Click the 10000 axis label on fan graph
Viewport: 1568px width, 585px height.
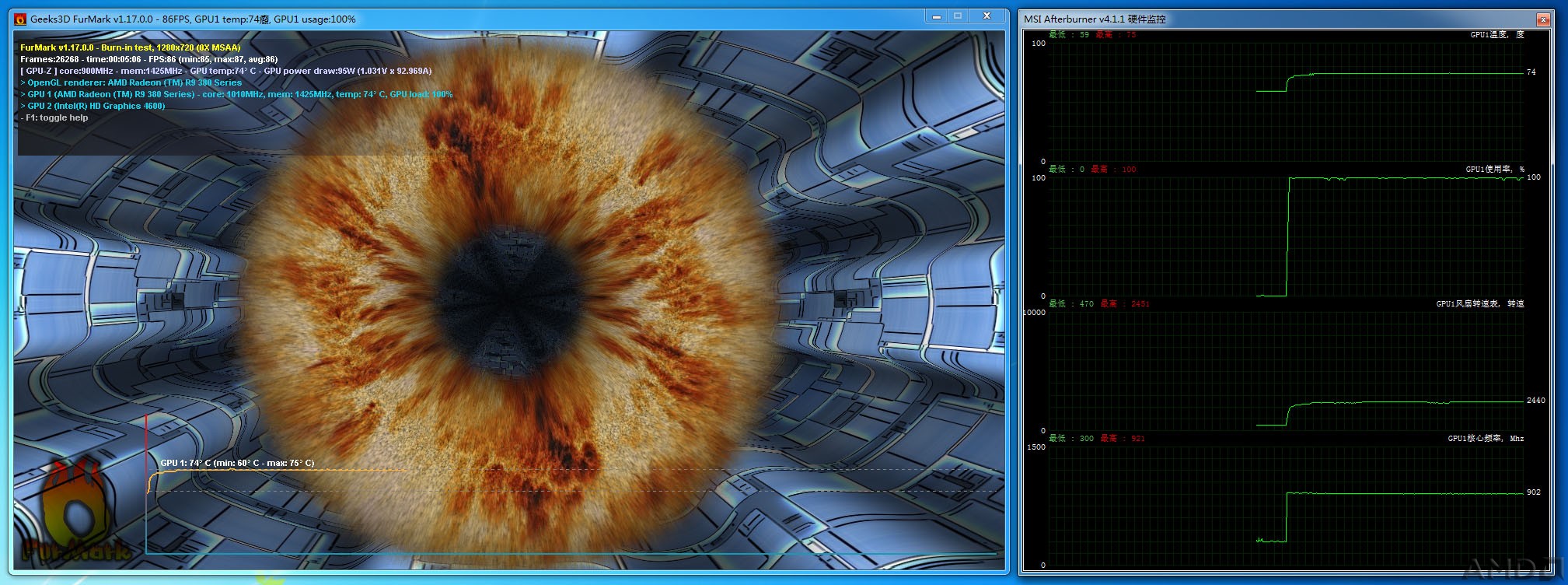coord(1035,313)
